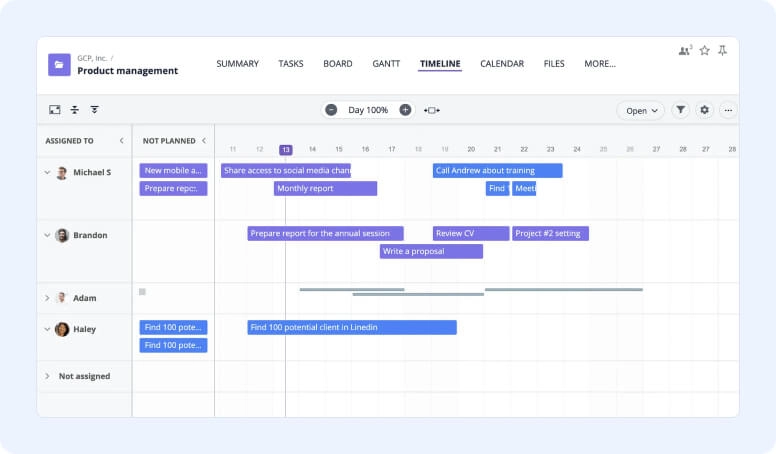Image resolution: width=776 pixels, height=454 pixels.
Task: Star the project as favorite
Action: [704, 50]
